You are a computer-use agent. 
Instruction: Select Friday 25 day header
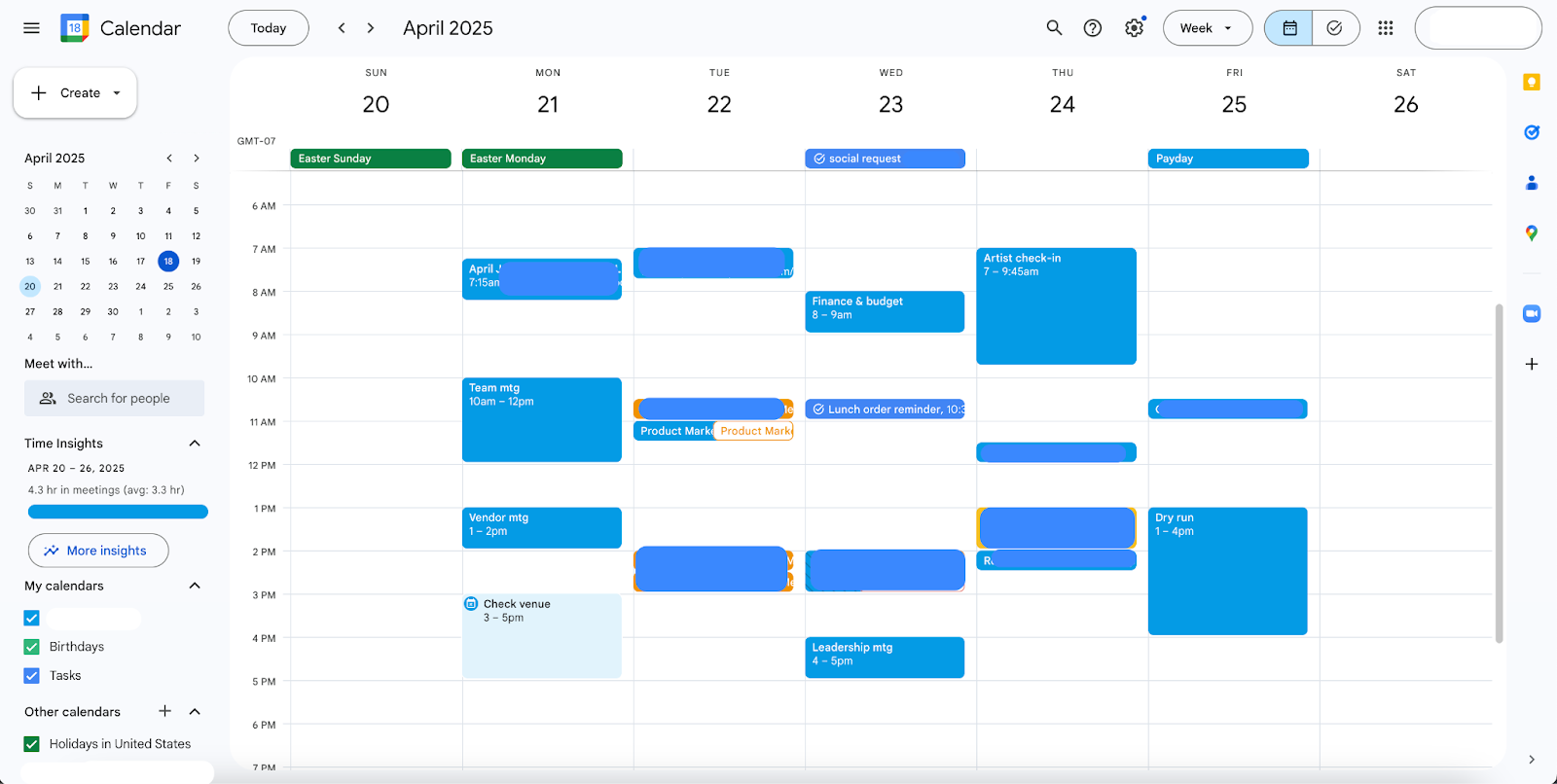coord(1234,104)
